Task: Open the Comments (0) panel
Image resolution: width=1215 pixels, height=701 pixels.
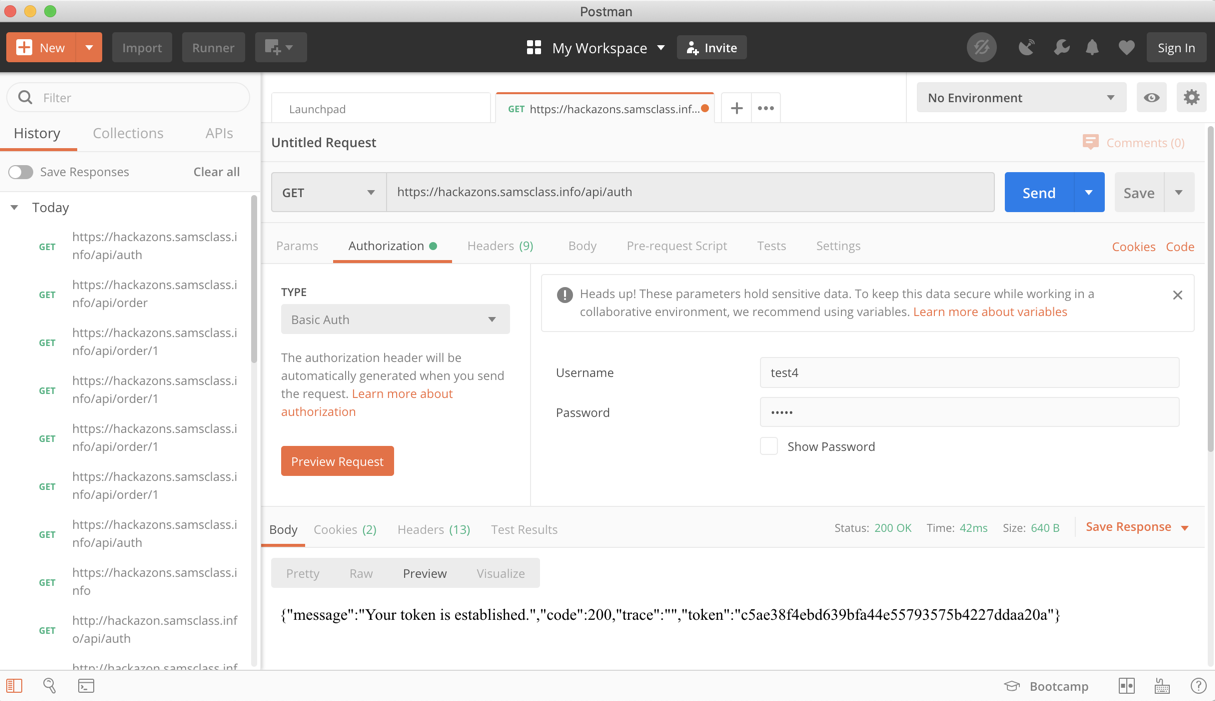Action: point(1134,143)
